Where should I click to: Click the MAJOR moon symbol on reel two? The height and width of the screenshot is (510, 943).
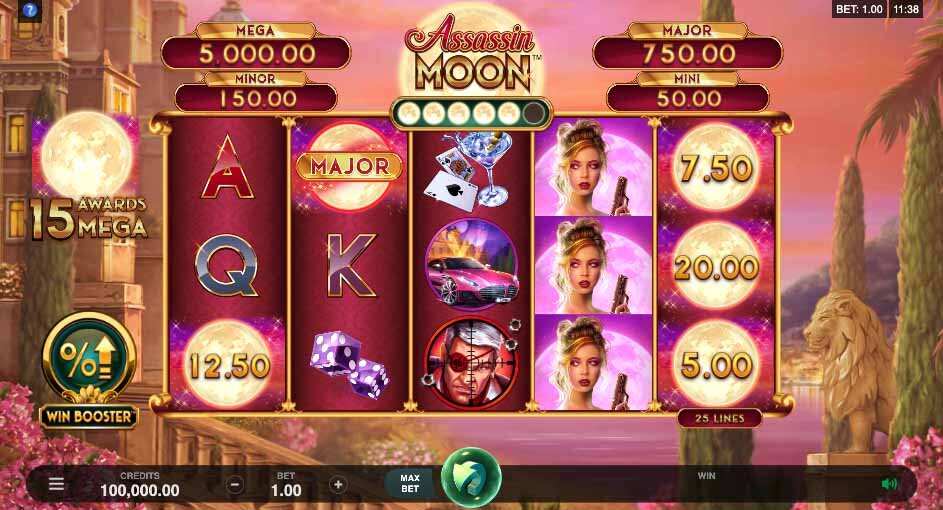pos(349,167)
